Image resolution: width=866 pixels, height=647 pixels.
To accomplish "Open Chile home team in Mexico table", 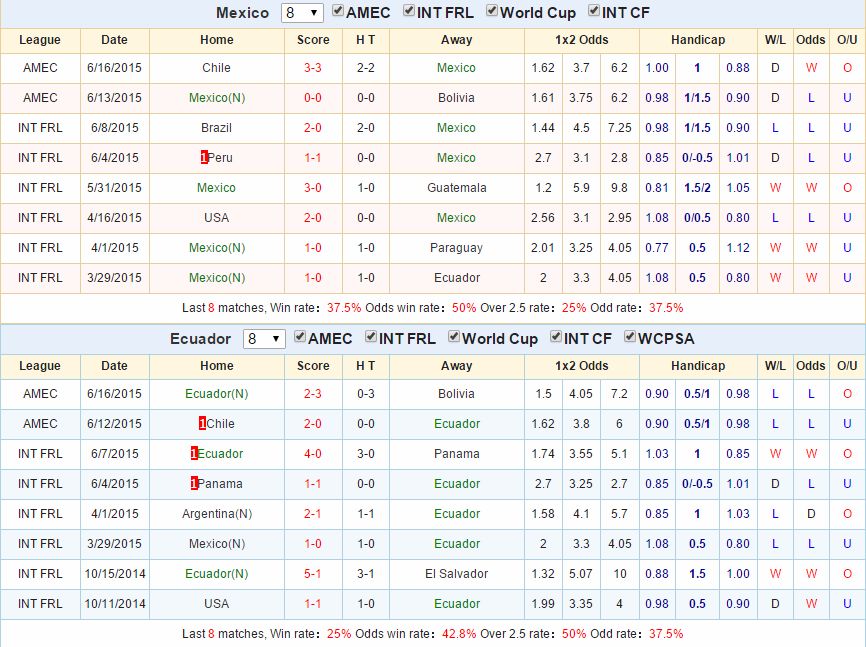I will point(216,67).
